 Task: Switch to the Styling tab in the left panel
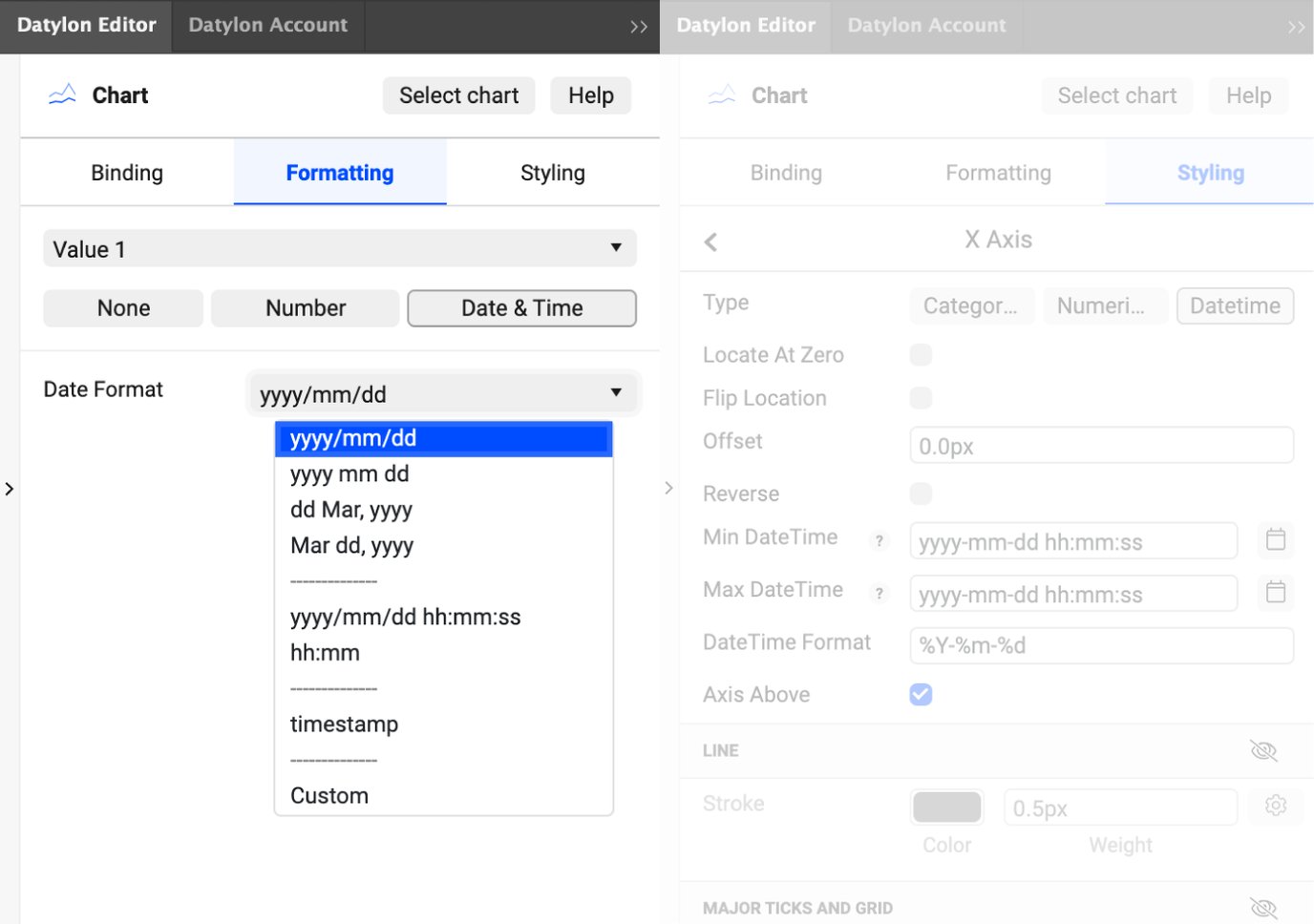[552, 172]
